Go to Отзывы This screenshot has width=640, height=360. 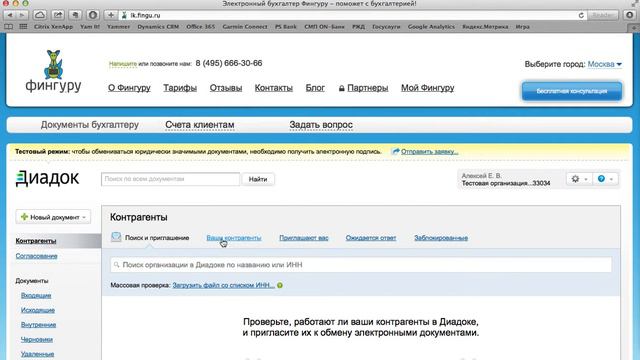pos(226,88)
